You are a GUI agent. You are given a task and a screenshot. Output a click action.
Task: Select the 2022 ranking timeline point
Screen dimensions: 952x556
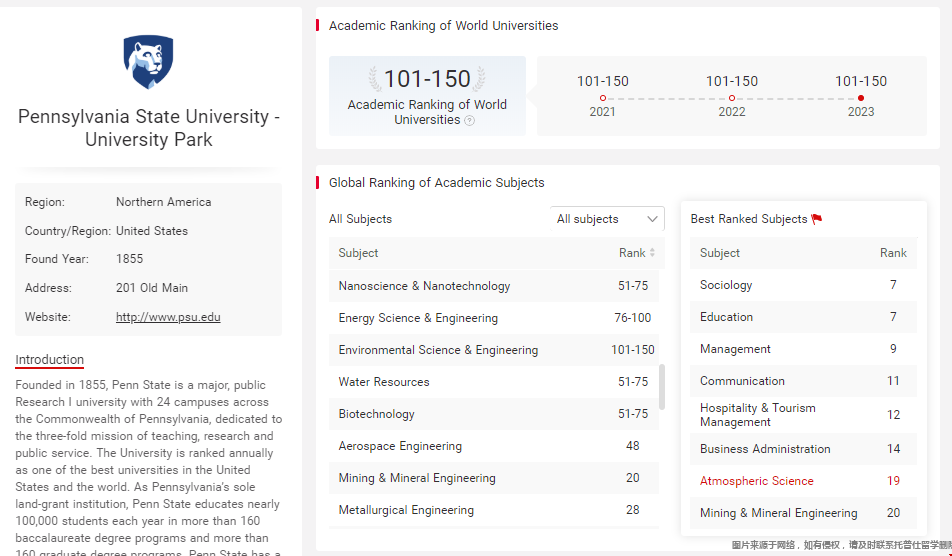[732, 98]
